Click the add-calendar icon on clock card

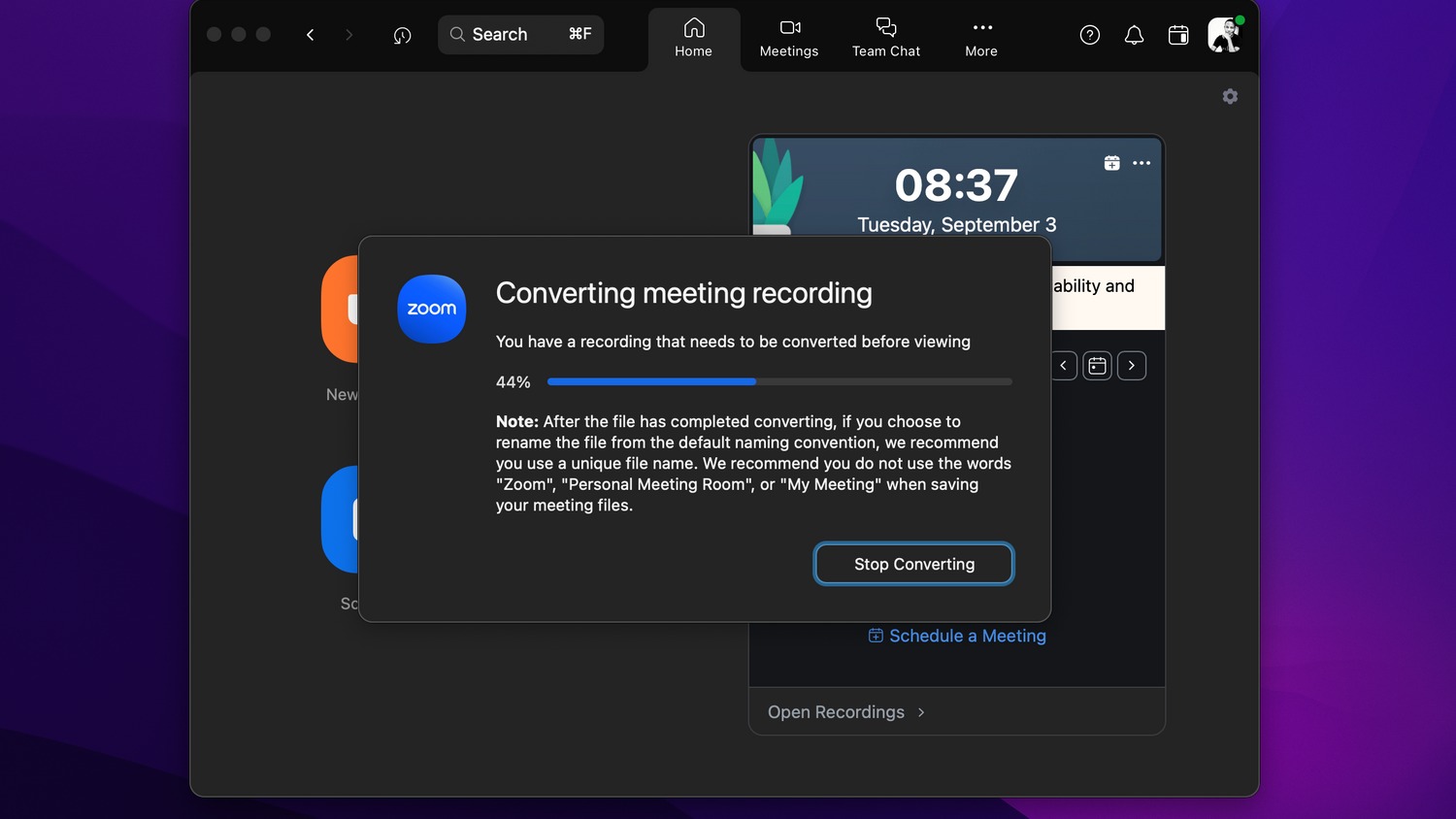[x=1111, y=163]
